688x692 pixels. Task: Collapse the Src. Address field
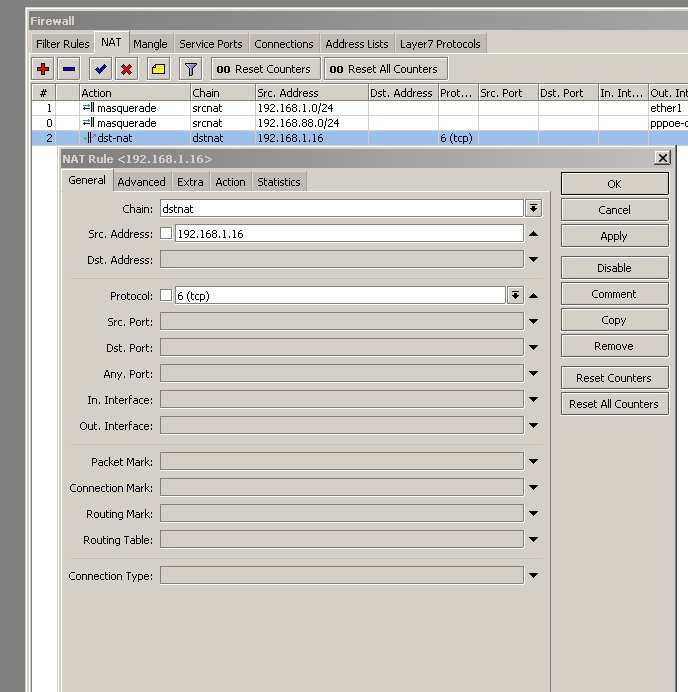(534, 234)
